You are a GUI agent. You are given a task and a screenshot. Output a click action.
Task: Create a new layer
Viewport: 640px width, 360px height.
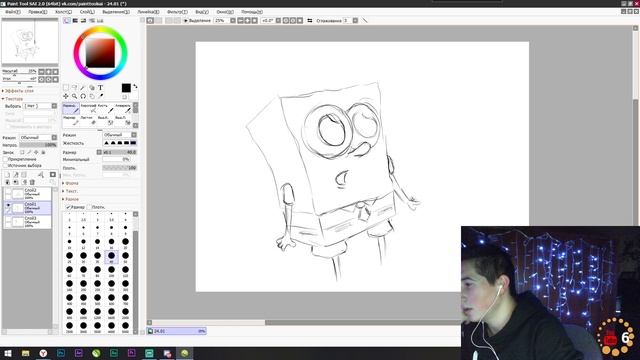point(7,175)
